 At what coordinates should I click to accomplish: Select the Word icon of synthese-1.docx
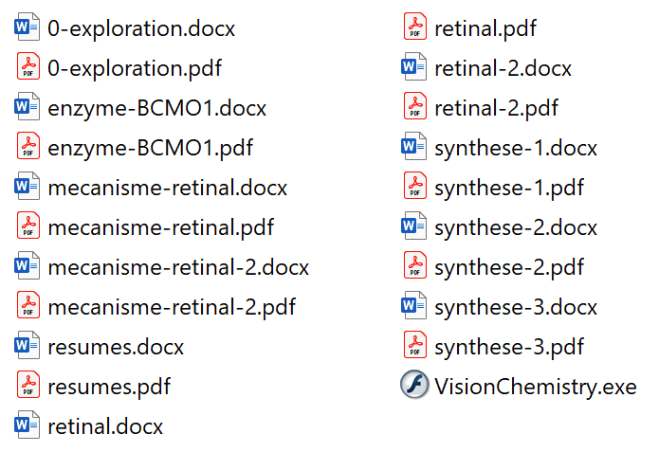click(x=414, y=147)
